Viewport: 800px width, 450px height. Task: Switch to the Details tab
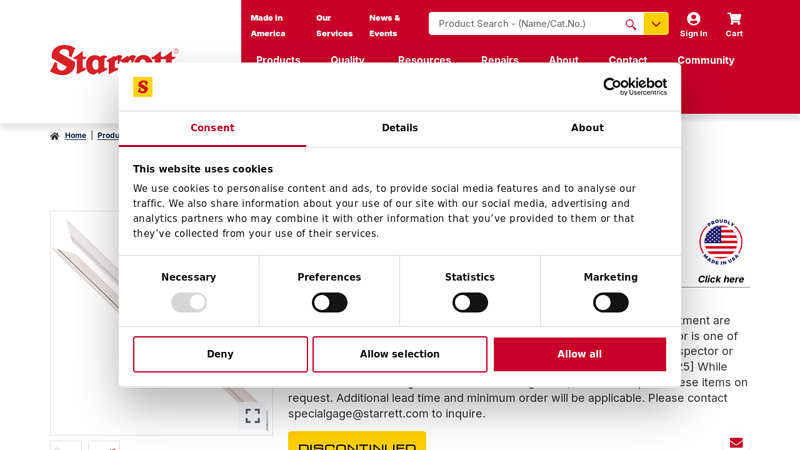pyautogui.click(x=400, y=128)
